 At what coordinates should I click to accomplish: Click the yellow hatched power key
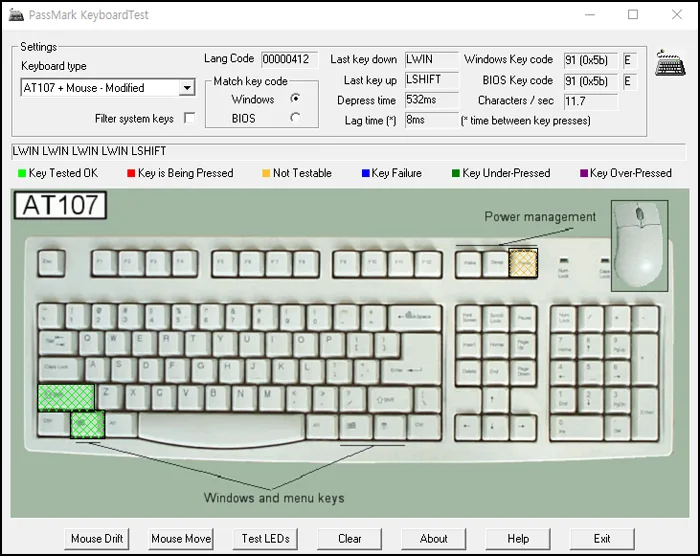click(x=523, y=263)
